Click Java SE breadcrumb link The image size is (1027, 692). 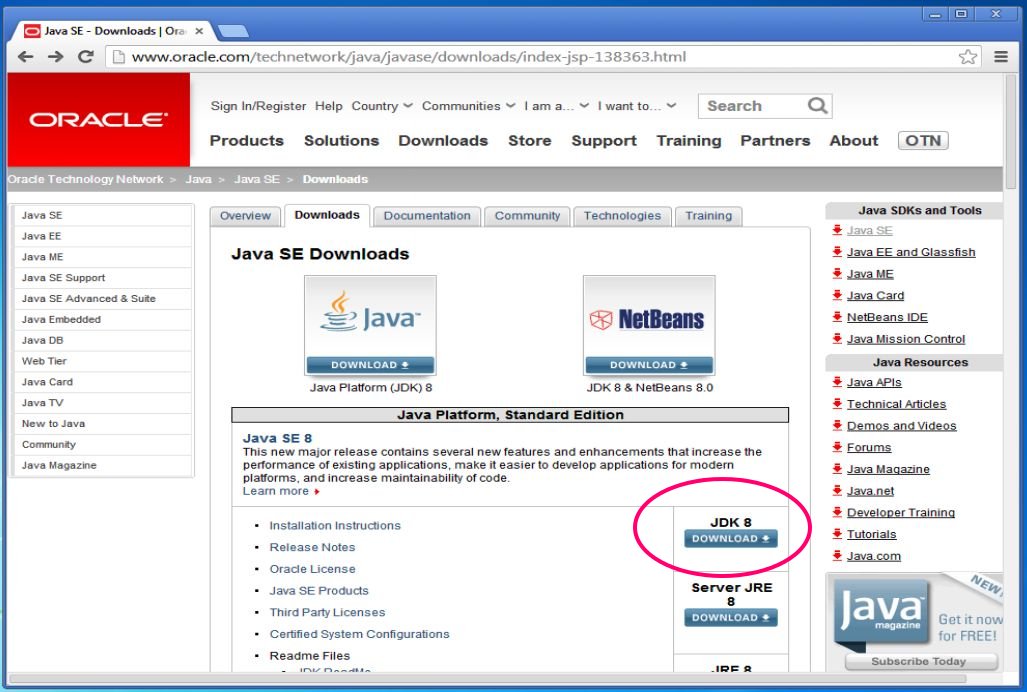click(256, 179)
